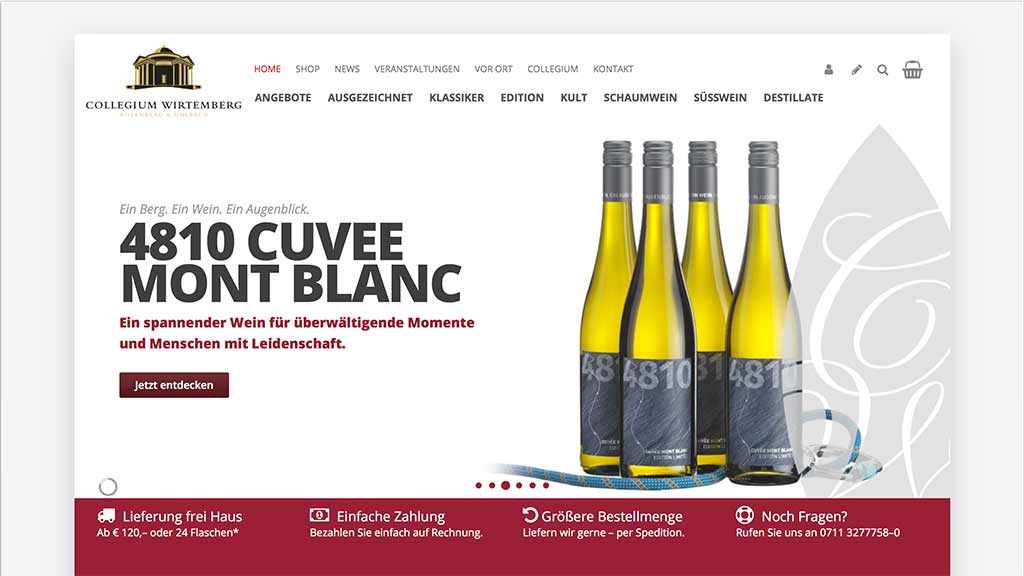Click the circular slider progress indicator
Screen dimensions: 1024x576
coord(108,487)
